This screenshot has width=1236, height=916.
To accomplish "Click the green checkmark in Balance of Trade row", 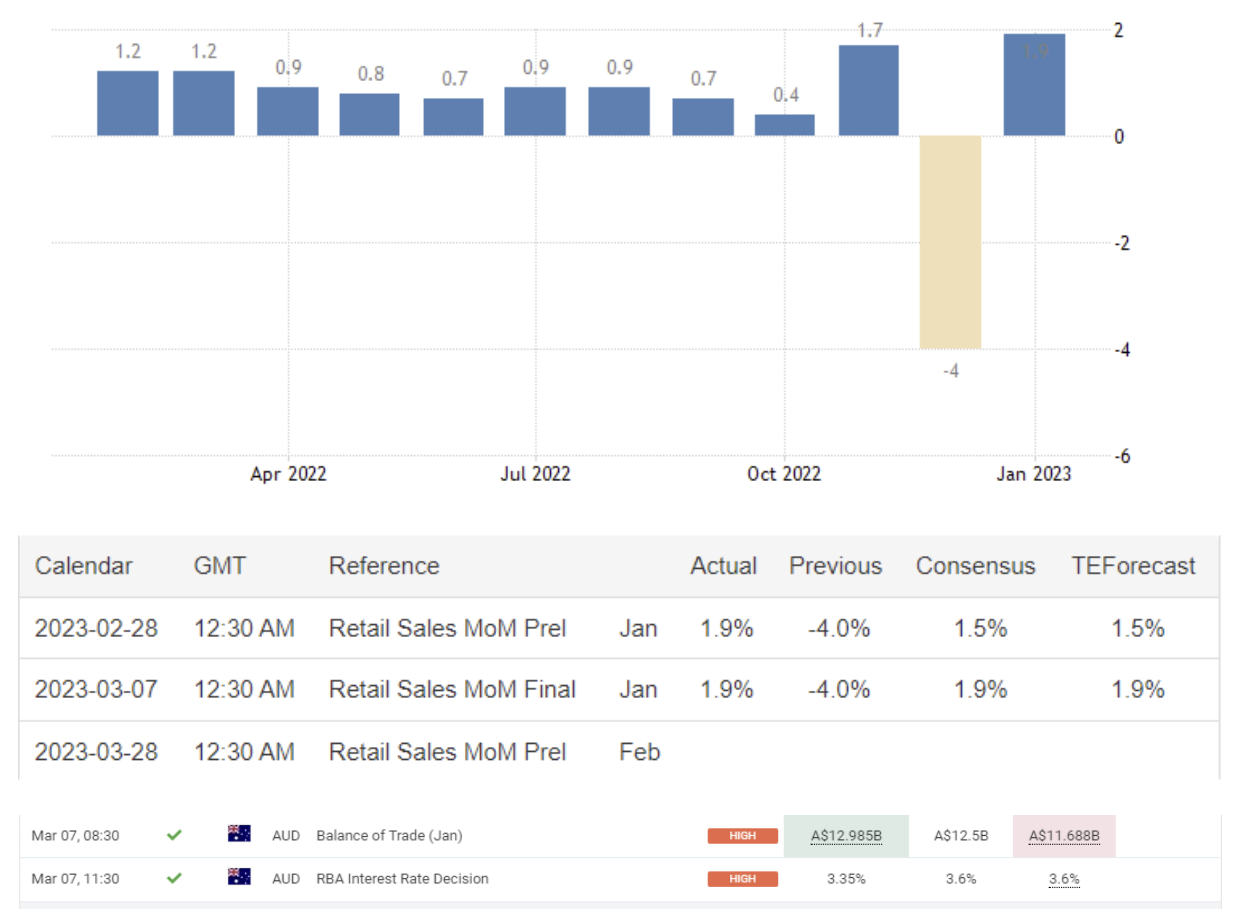I will point(174,835).
